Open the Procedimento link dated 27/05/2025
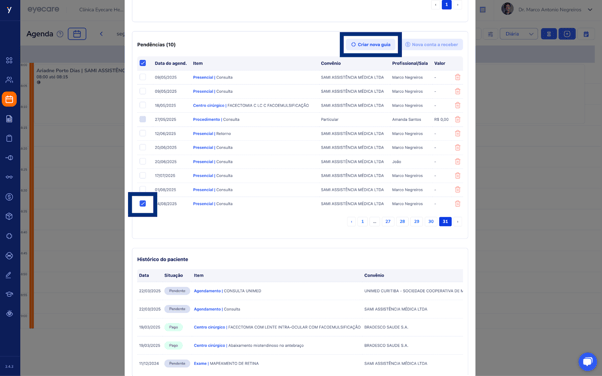The width and height of the screenshot is (602, 376). pos(206,119)
